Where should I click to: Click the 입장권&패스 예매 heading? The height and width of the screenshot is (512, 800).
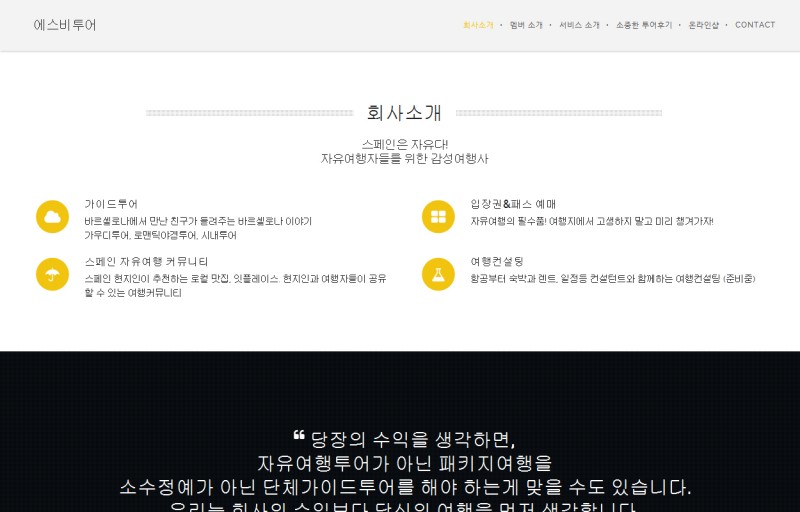513,204
